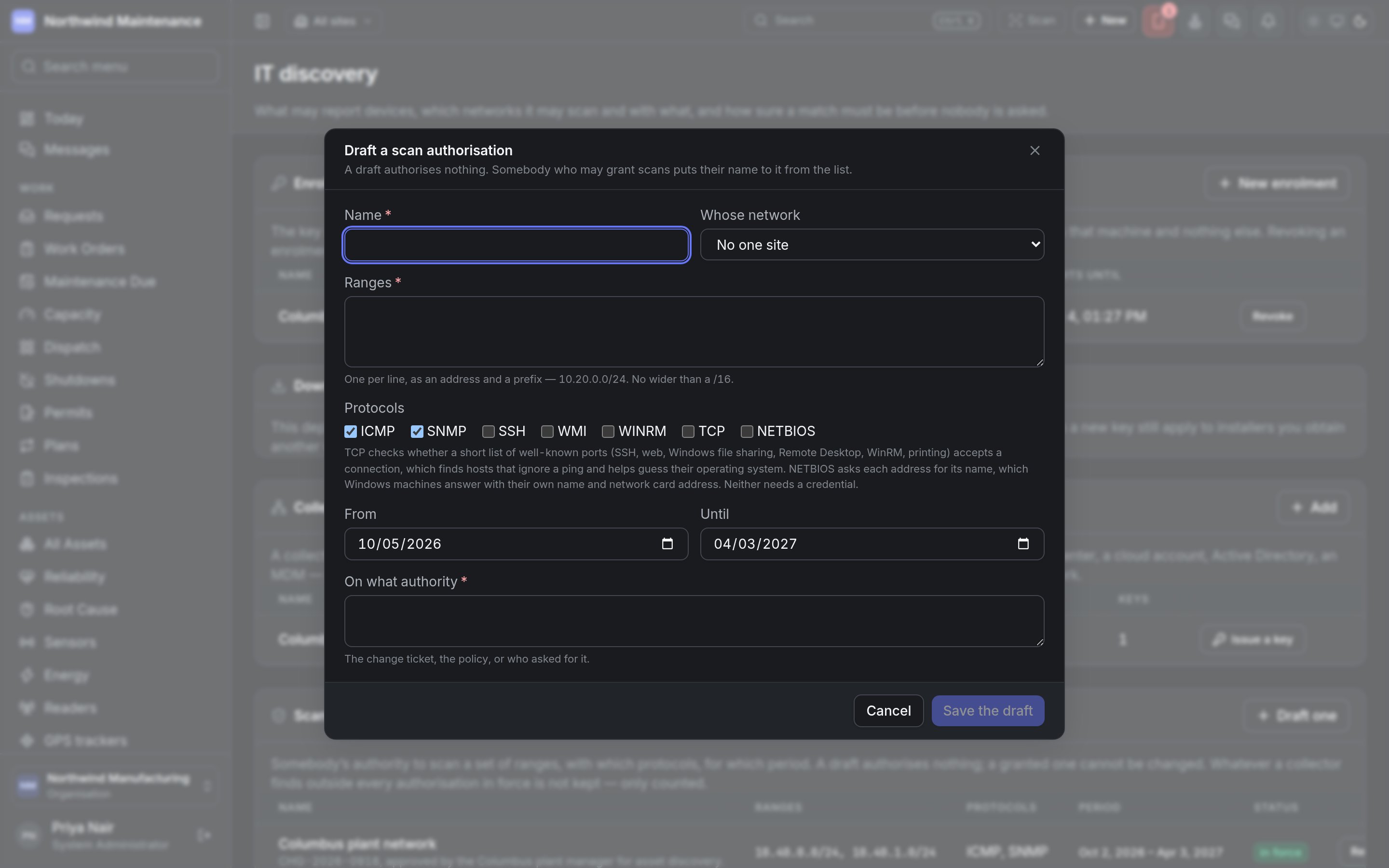This screenshot has width=1389, height=868.
Task: Select the From date field 10/05/2026
Action: (x=516, y=543)
